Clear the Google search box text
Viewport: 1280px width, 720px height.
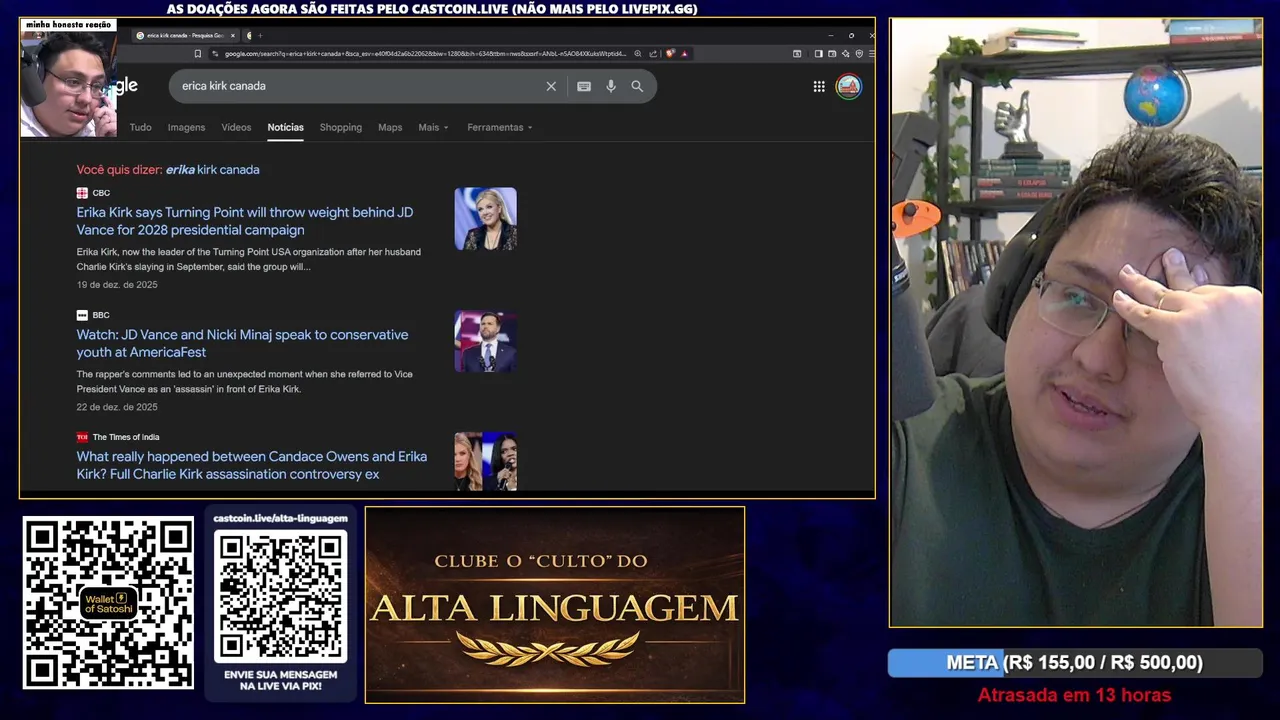pos(551,86)
